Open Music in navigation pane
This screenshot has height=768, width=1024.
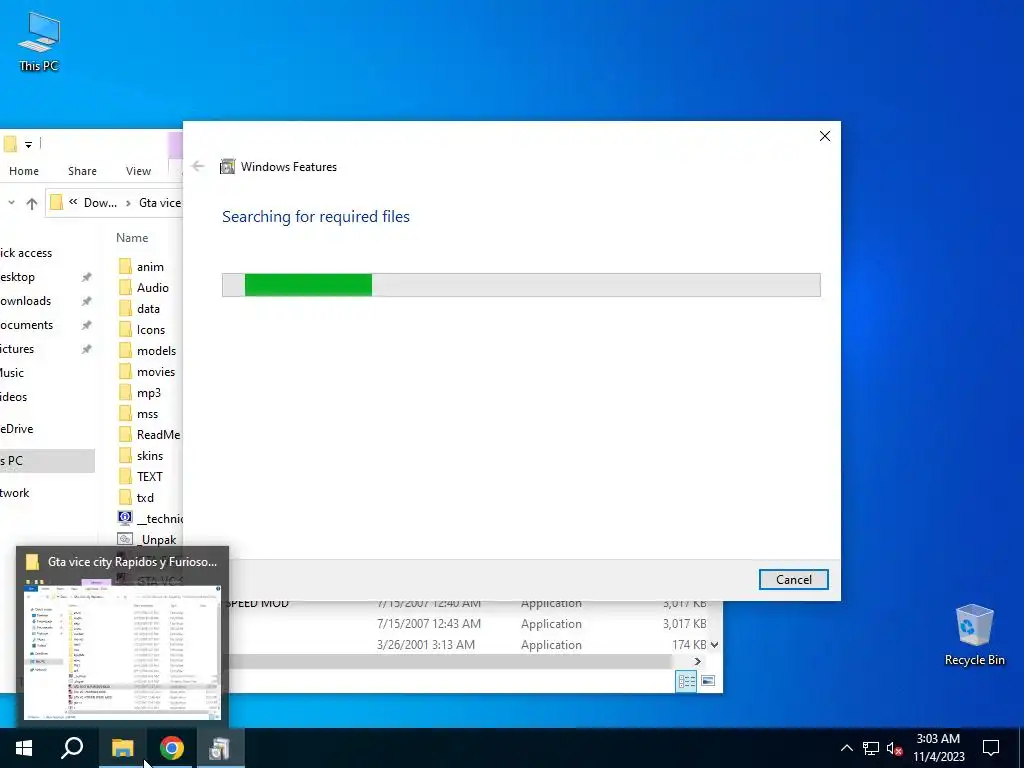coord(12,373)
